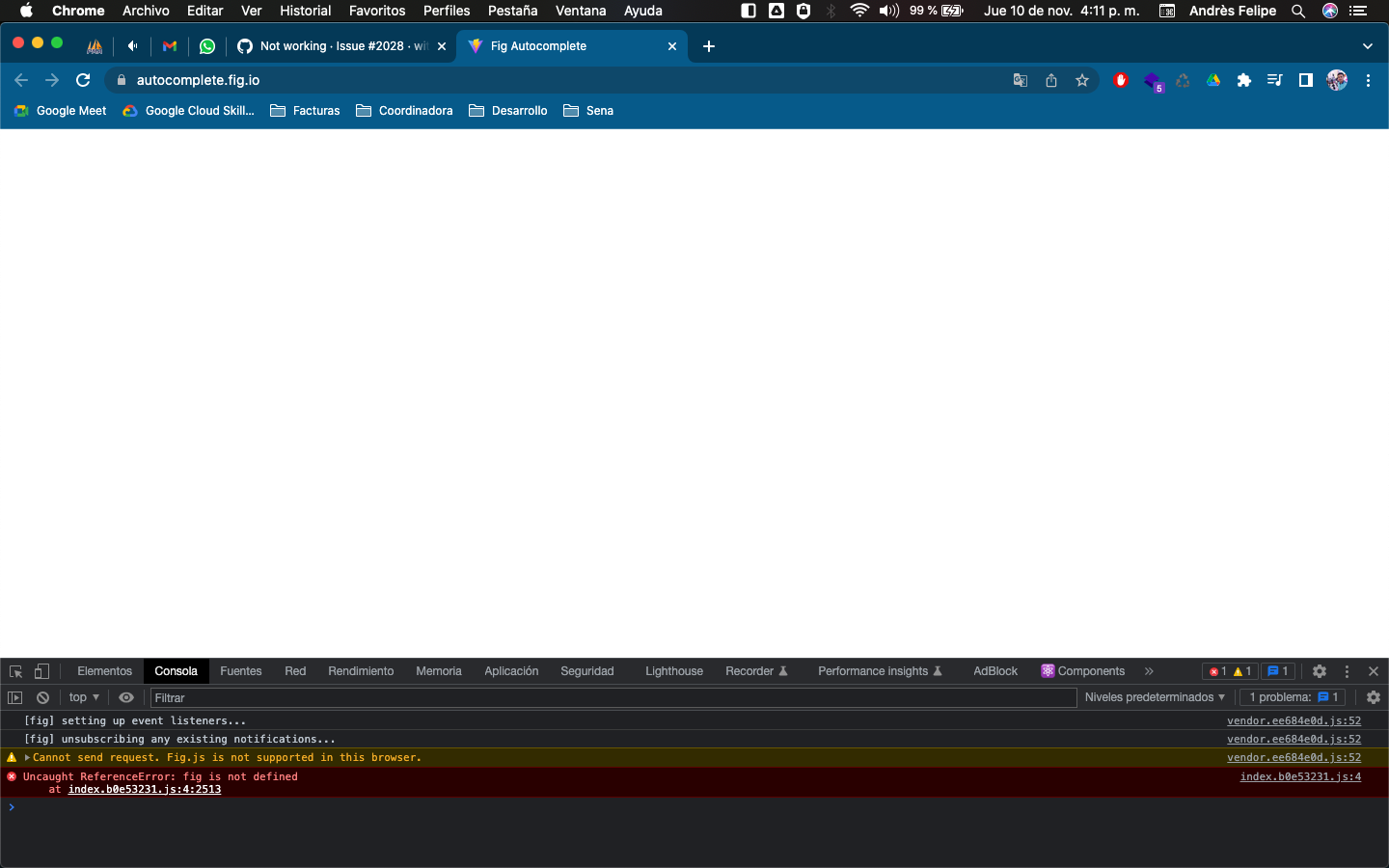Open the Historial menu in the menu bar
The height and width of the screenshot is (868, 1389).
(305, 11)
